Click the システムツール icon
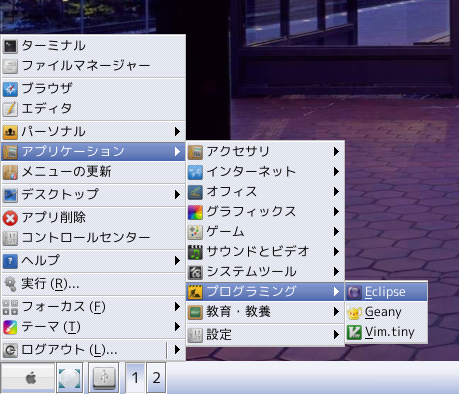Viewport: 459px width, 394px height. (195, 272)
